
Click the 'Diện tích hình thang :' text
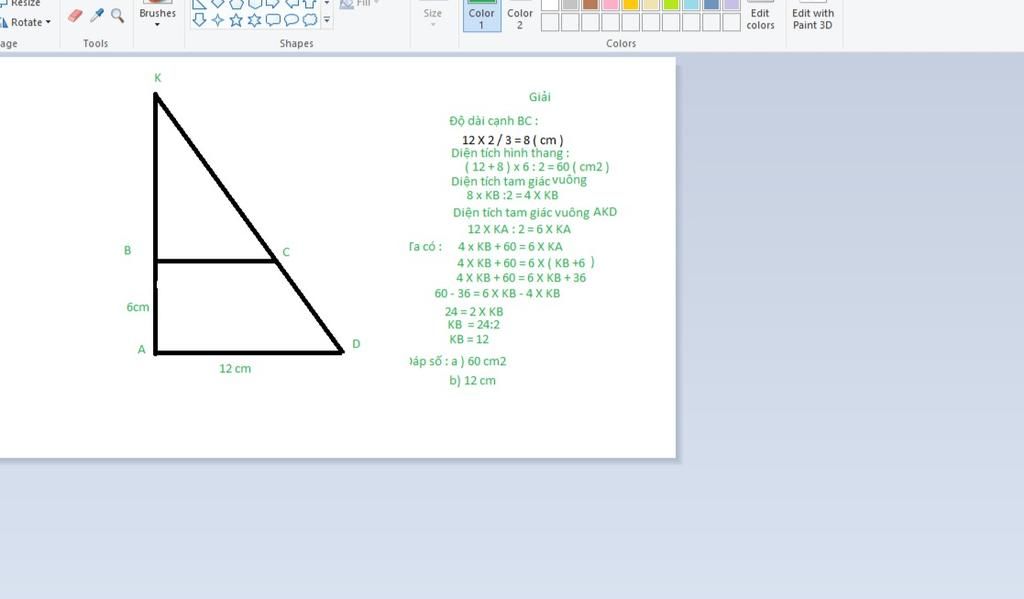coord(510,153)
